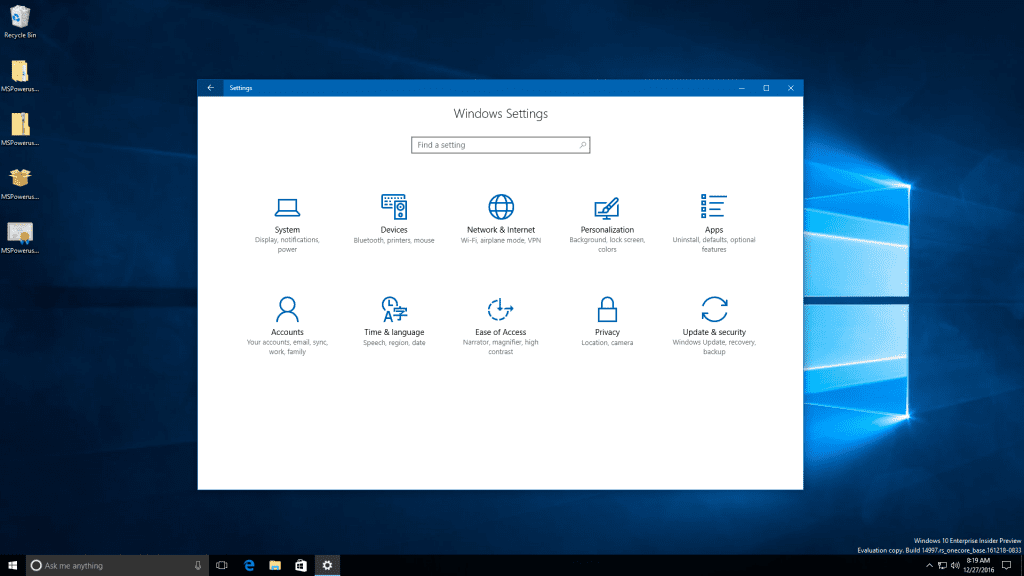This screenshot has width=1024, height=576.
Task: Open the Personalization settings category
Action: click(x=607, y=225)
